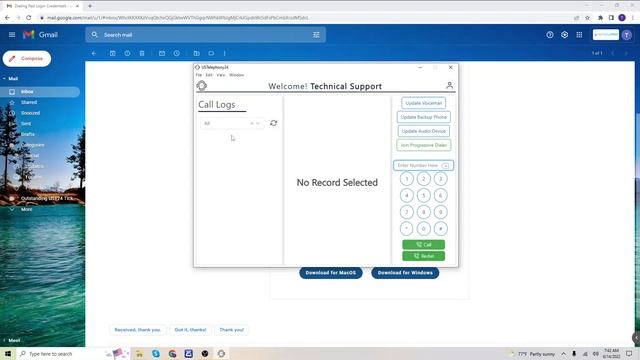Image resolution: width=640 pixels, height=360 pixels.
Task: Open the Edit menu in dialer window
Action: tap(209, 75)
